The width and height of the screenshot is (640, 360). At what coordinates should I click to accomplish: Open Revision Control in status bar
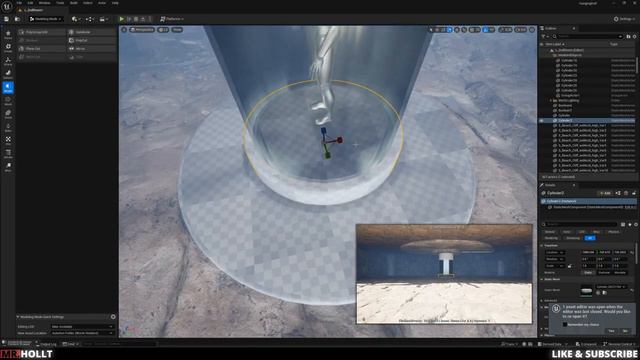coord(620,344)
